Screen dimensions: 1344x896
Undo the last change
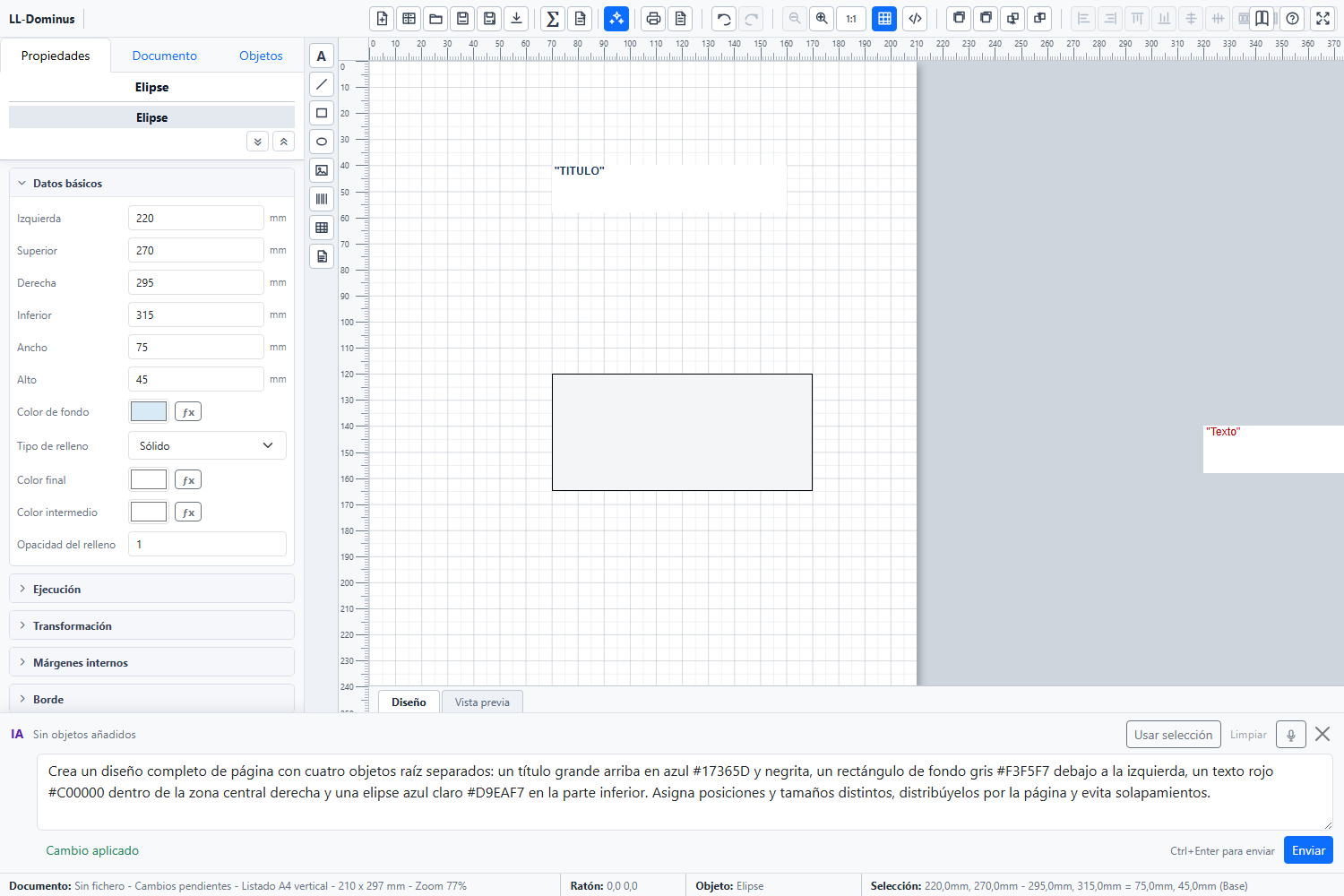[724, 19]
